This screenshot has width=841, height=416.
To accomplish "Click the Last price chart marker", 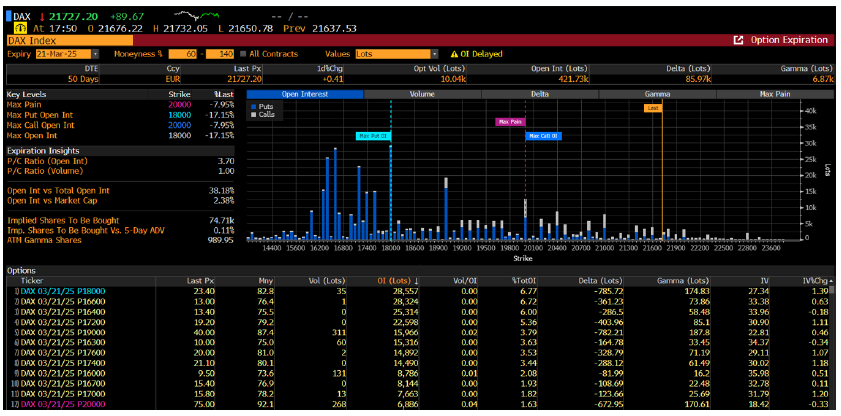I will coord(653,108).
